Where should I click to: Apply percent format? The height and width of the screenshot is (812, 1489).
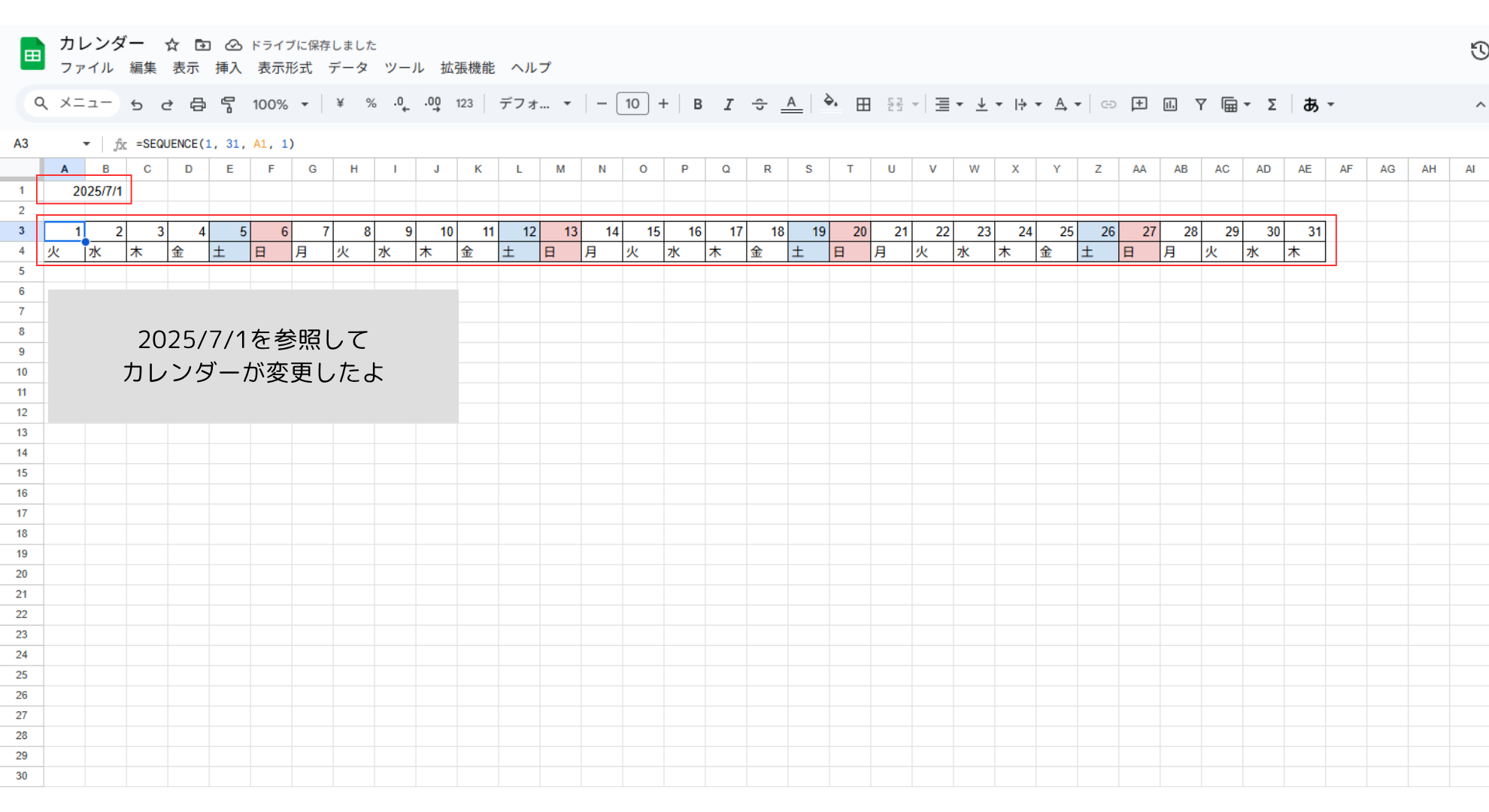click(x=371, y=104)
